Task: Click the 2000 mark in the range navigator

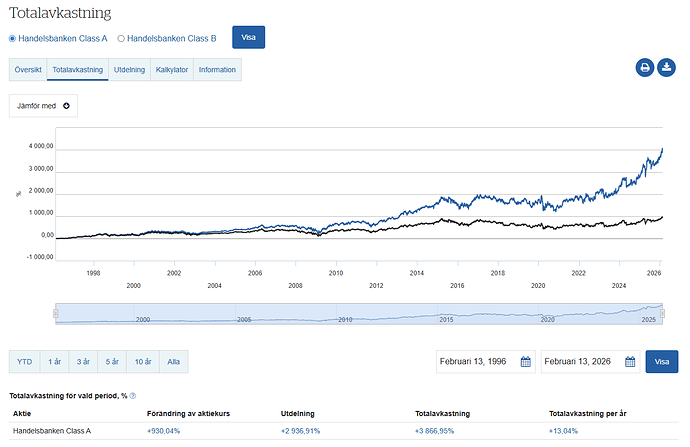Action: [x=143, y=319]
